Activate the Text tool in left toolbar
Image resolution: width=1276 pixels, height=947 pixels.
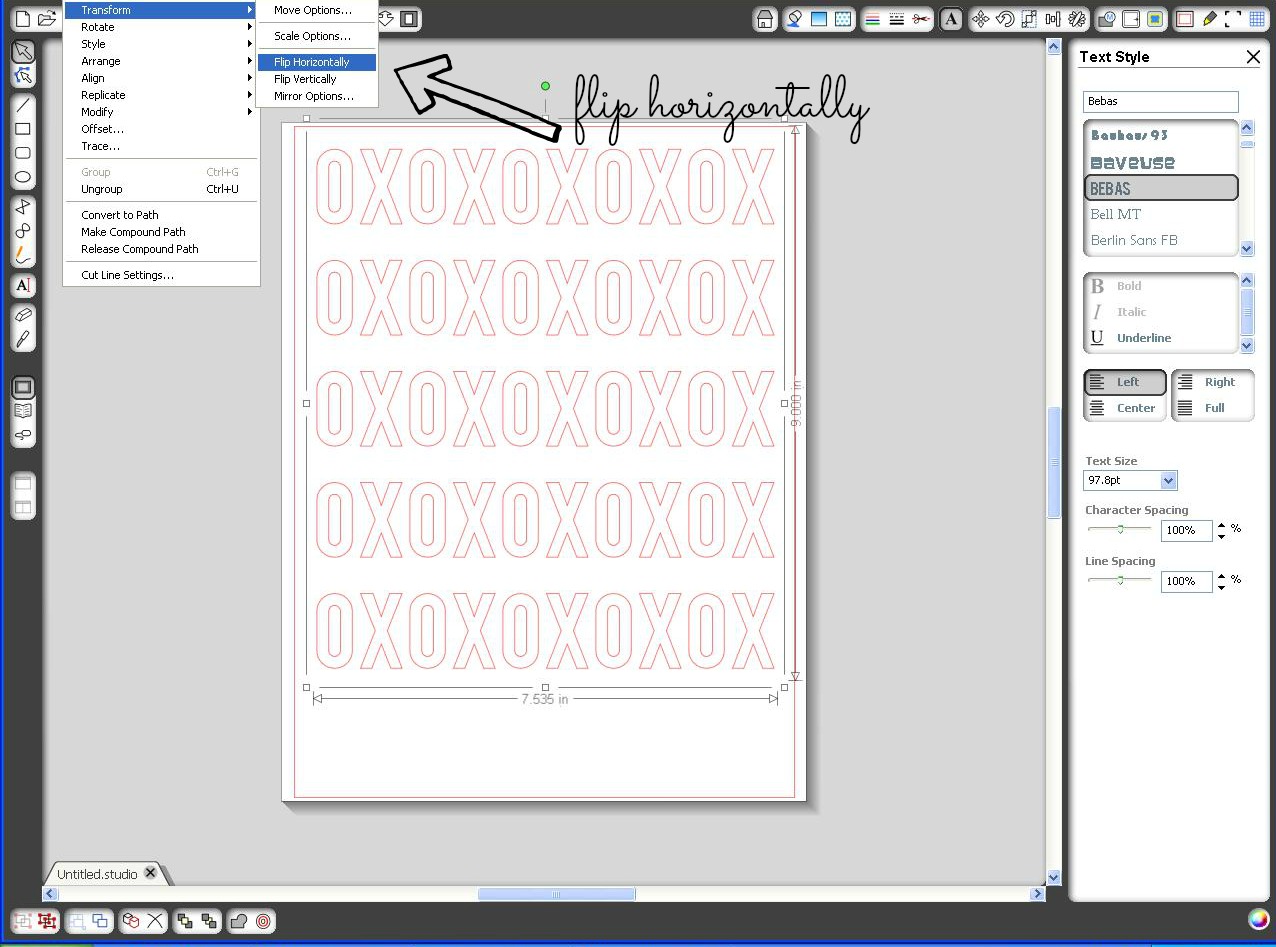point(23,285)
